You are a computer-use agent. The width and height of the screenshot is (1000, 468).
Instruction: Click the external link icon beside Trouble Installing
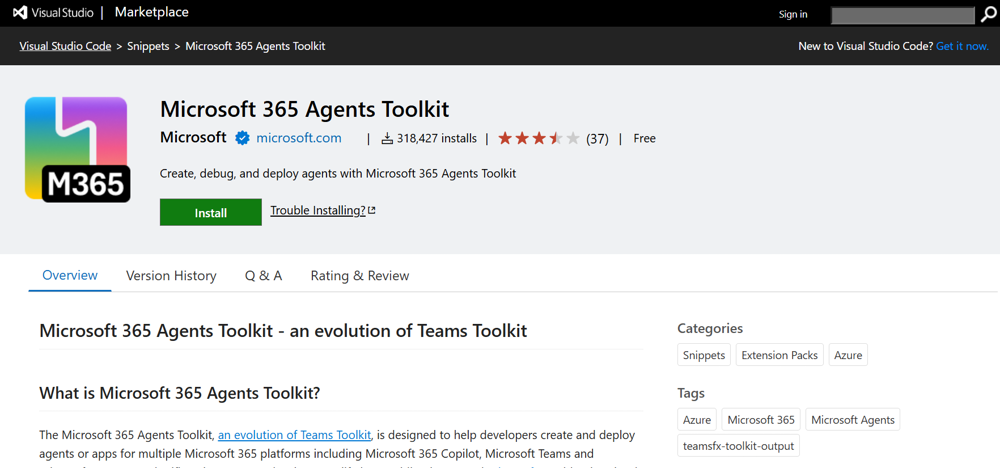(372, 210)
